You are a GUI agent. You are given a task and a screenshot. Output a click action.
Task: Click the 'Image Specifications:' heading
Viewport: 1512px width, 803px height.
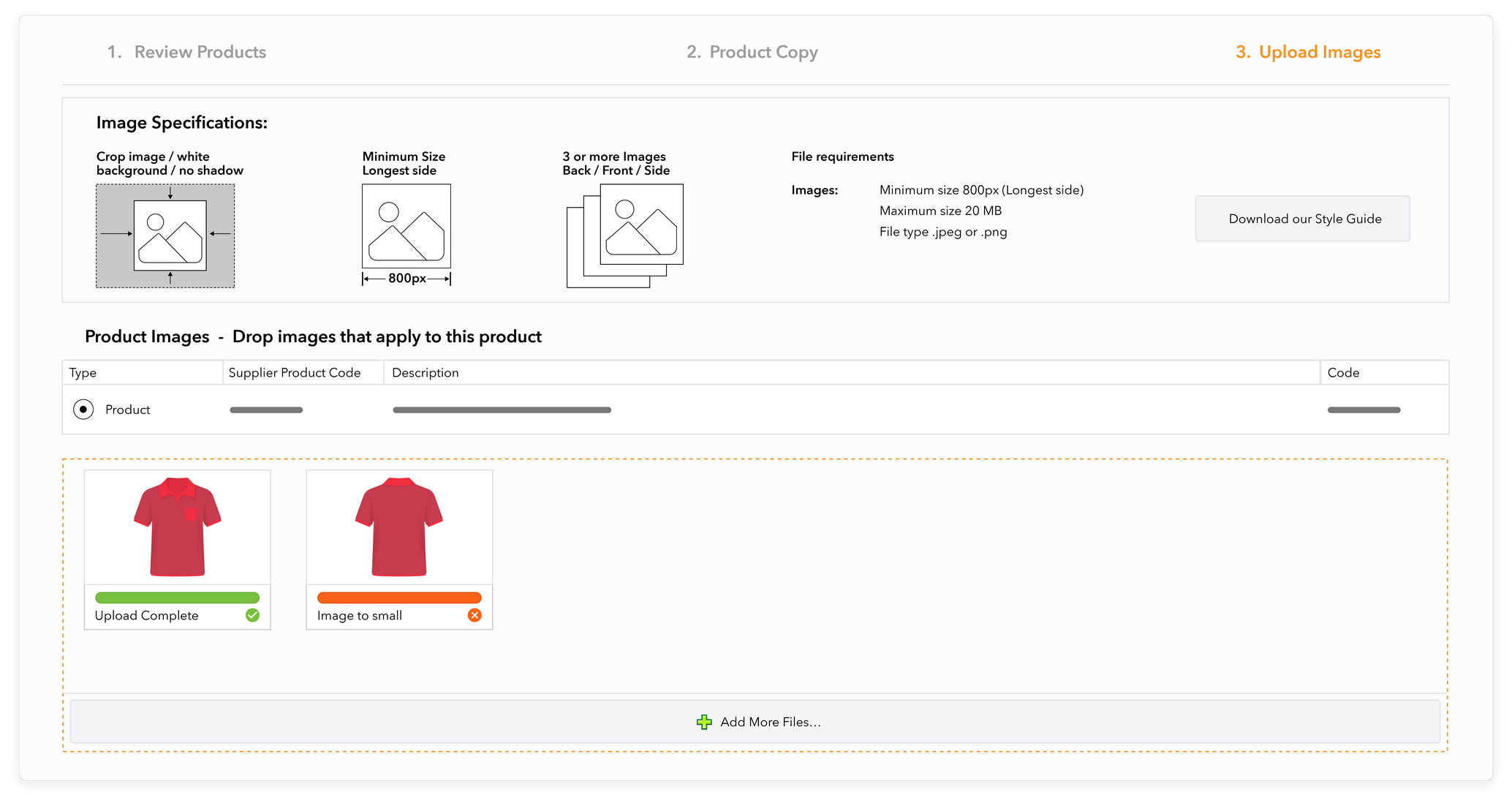tap(181, 122)
